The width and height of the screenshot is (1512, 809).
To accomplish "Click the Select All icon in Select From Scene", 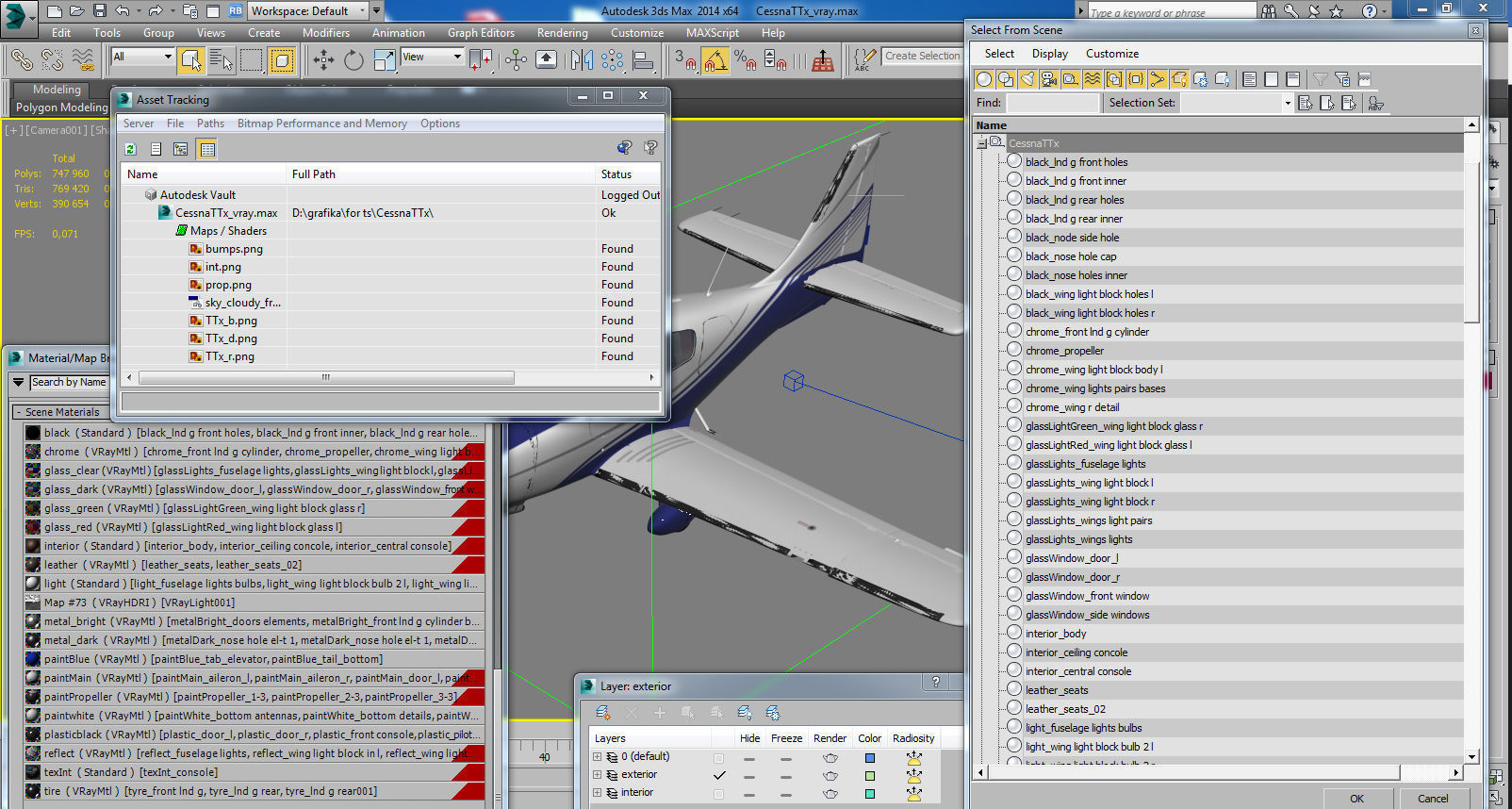I will point(1250,79).
